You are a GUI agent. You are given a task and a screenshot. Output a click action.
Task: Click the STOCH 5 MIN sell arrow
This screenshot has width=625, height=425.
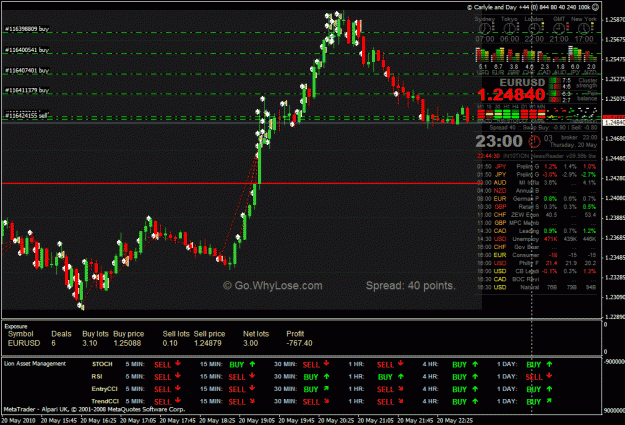tap(178, 363)
